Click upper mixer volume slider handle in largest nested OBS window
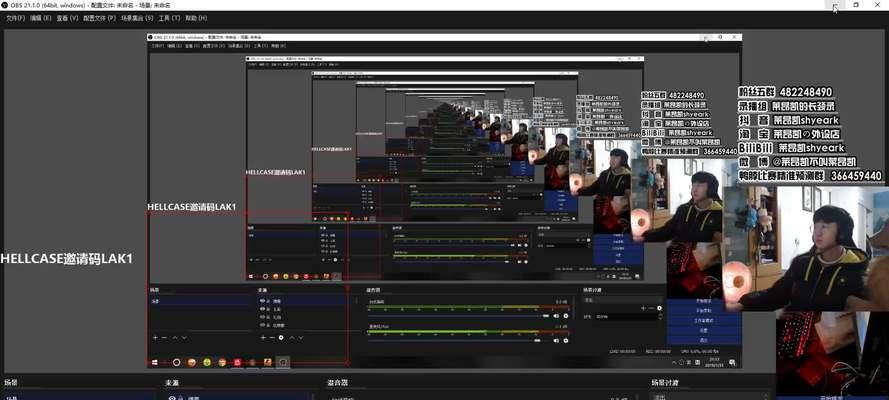This screenshot has height=400, width=889. [x=546, y=316]
